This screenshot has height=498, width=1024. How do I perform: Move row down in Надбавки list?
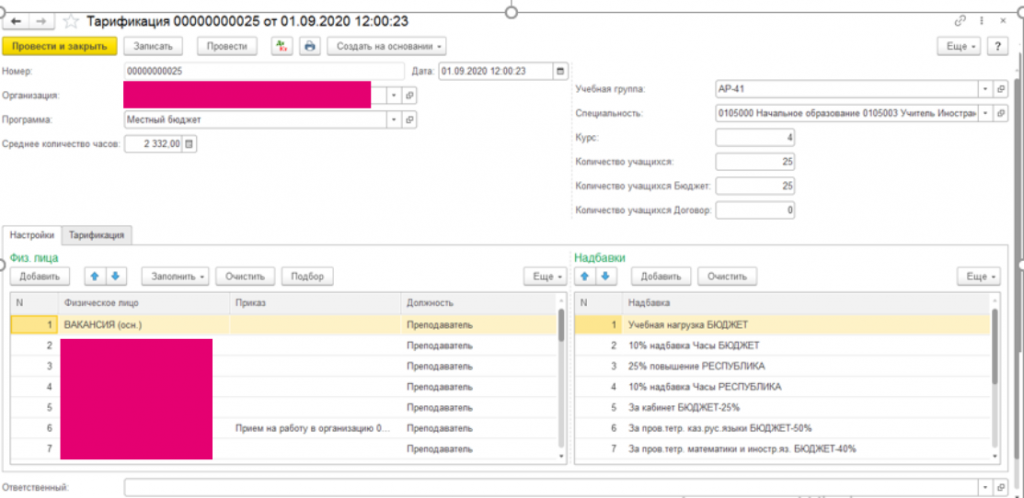[x=605, y=276]
